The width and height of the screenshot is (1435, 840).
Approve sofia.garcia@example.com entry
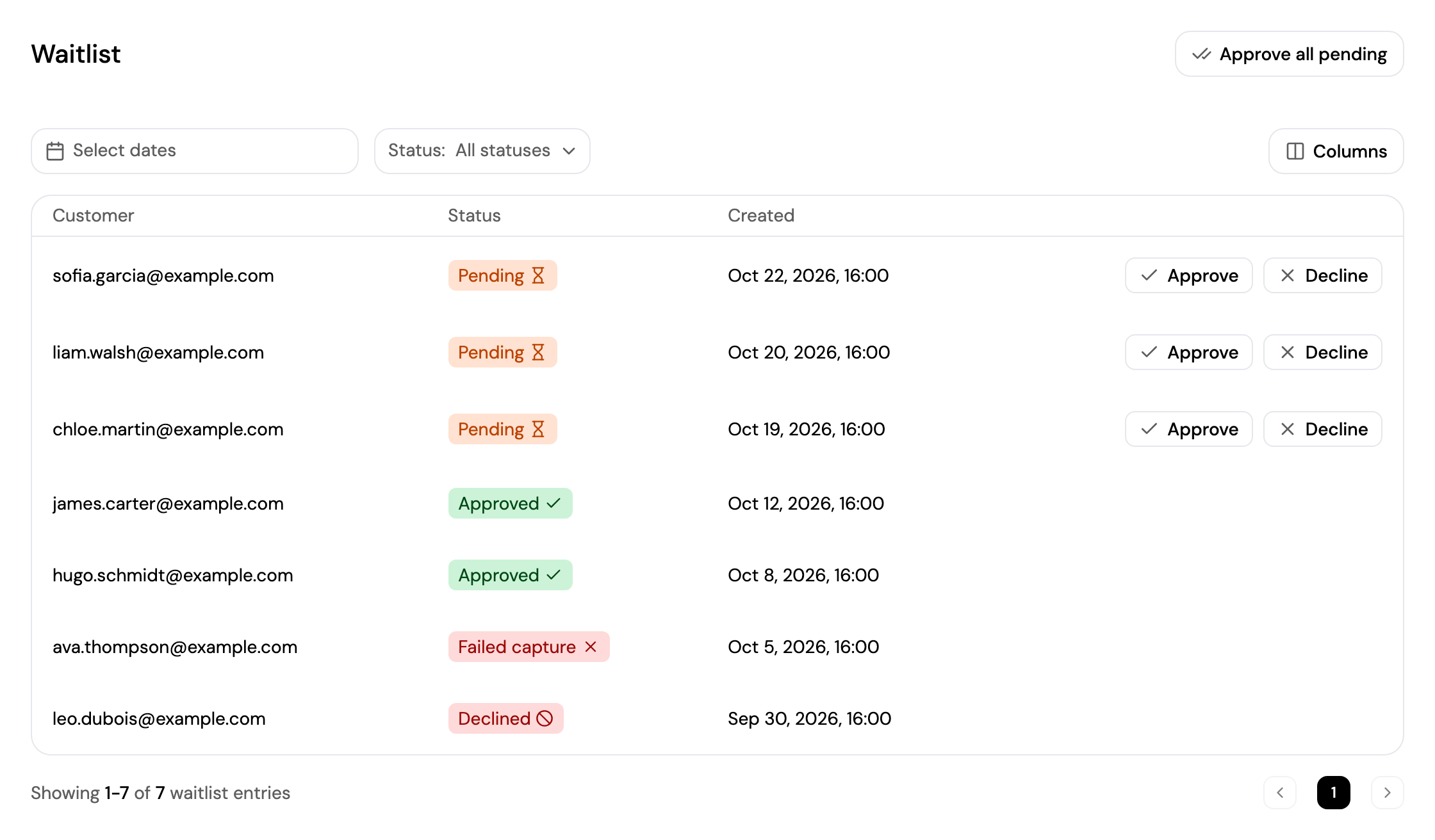pos(1189,275)
